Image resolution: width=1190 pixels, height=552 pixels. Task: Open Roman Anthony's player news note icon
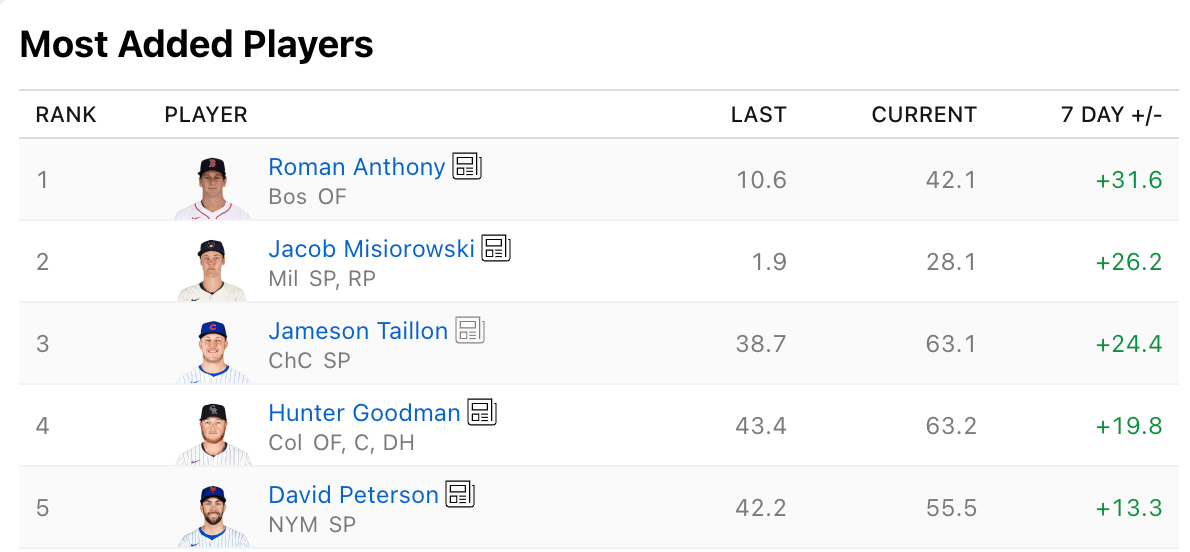click(x=467, y=167)
